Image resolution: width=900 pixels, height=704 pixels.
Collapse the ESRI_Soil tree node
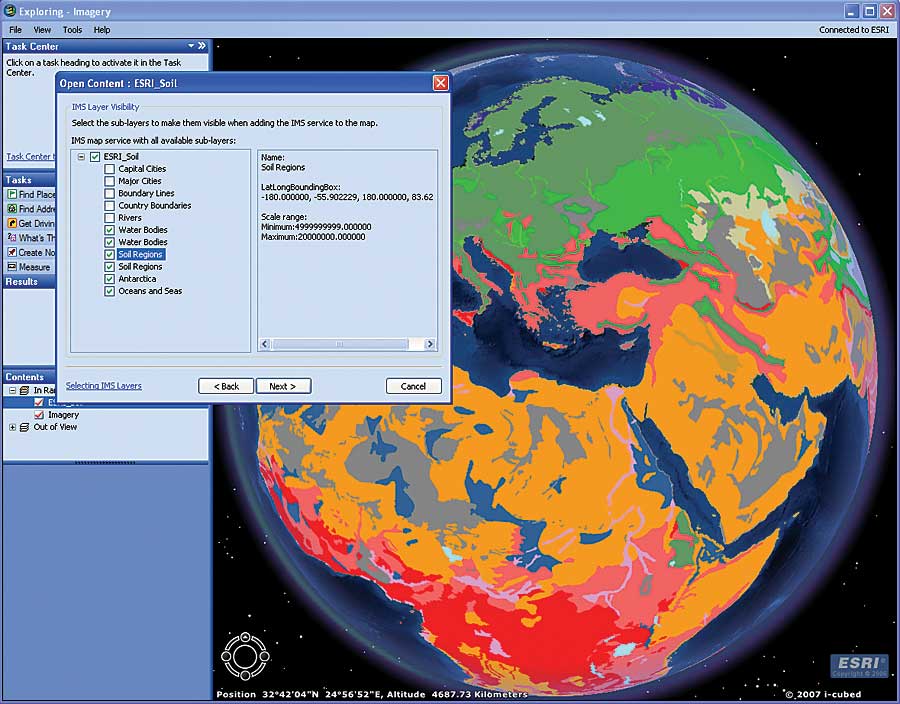[x=82, y=157]
